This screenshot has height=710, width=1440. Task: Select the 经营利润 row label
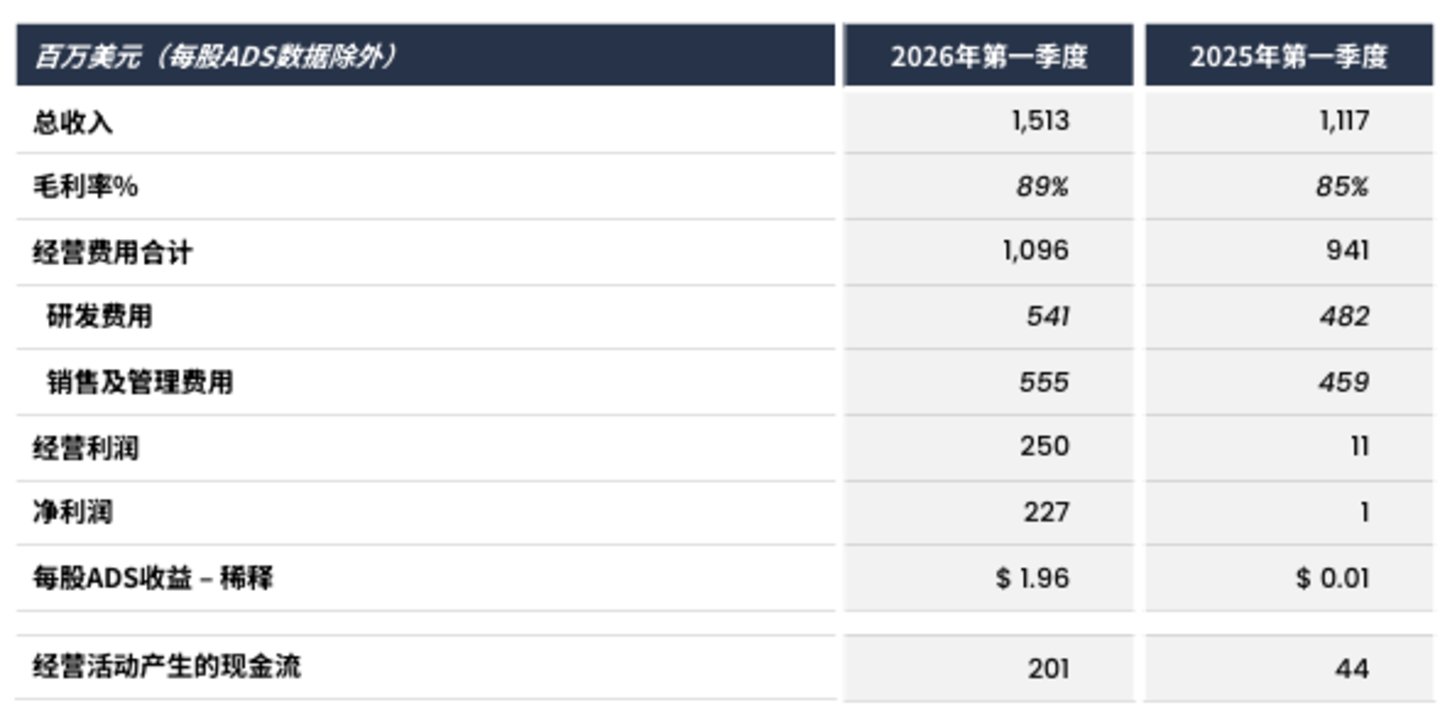tap(86, 447)
